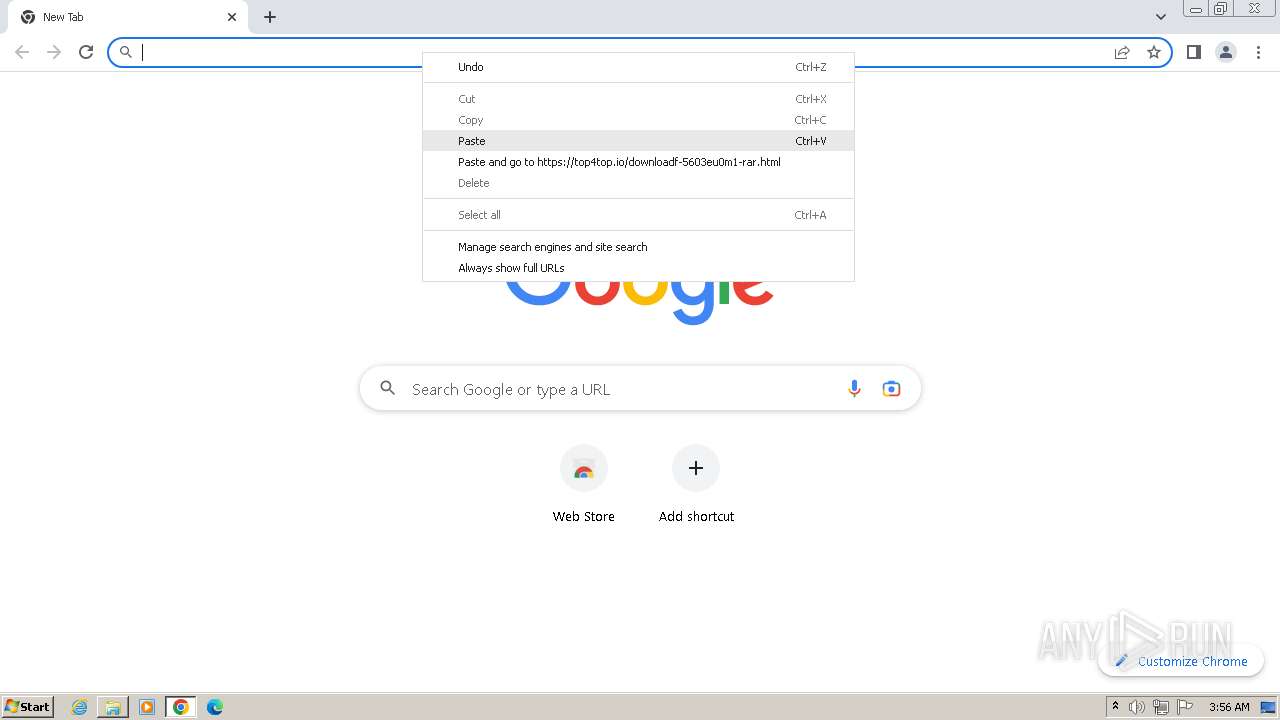1280x720 pixels.
Task: Click the Show desktop tray button
Action: tap(1269, 707)
